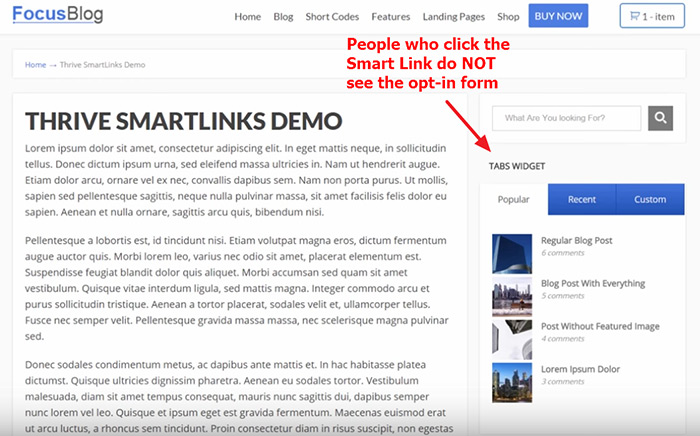Switch to the Custom tab

click(x=650, y=199)
